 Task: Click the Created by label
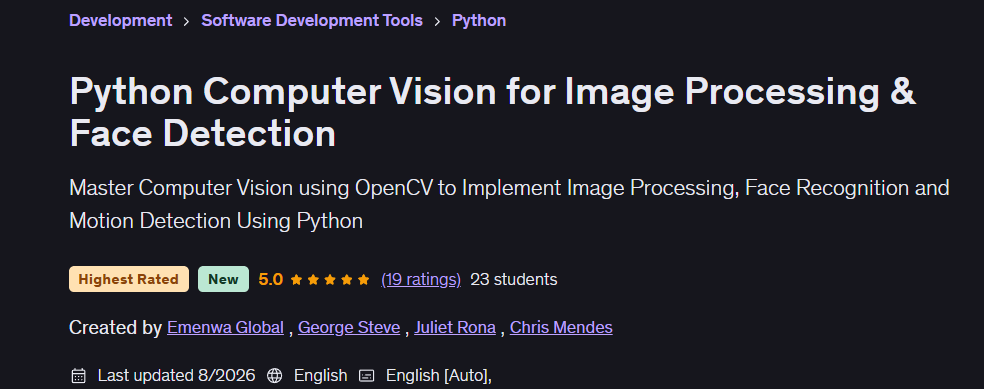tap(115, 328)
